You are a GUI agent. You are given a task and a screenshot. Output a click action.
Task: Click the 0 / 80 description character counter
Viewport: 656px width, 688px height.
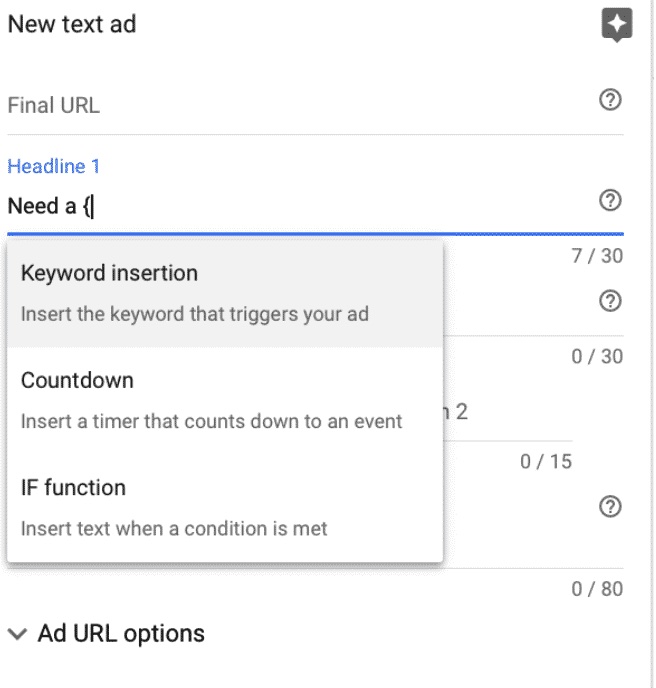(x=597, y=589)
